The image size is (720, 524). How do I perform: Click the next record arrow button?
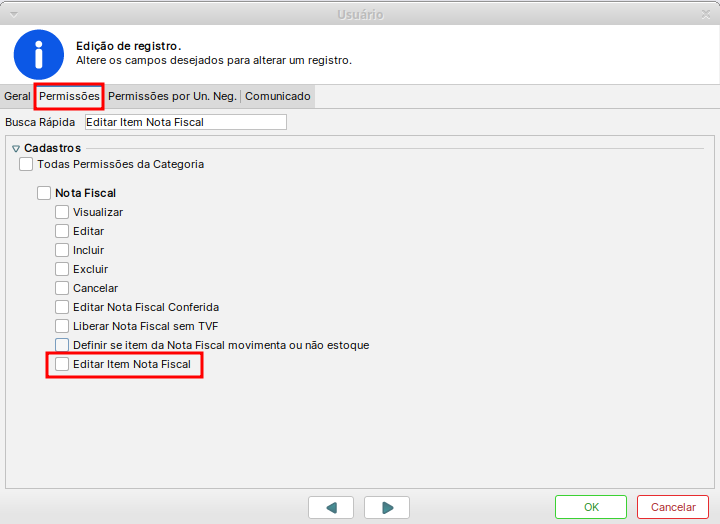(x=387, y=507)
